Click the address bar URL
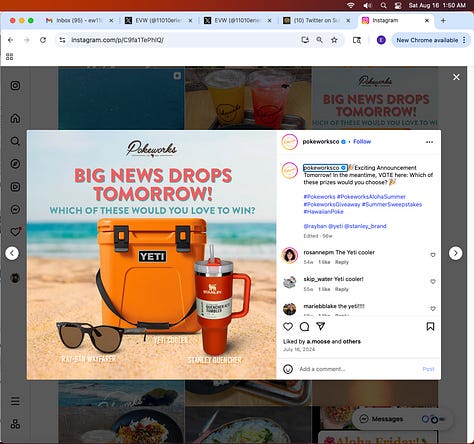This screenshot has width=474, height=444. 117,40
